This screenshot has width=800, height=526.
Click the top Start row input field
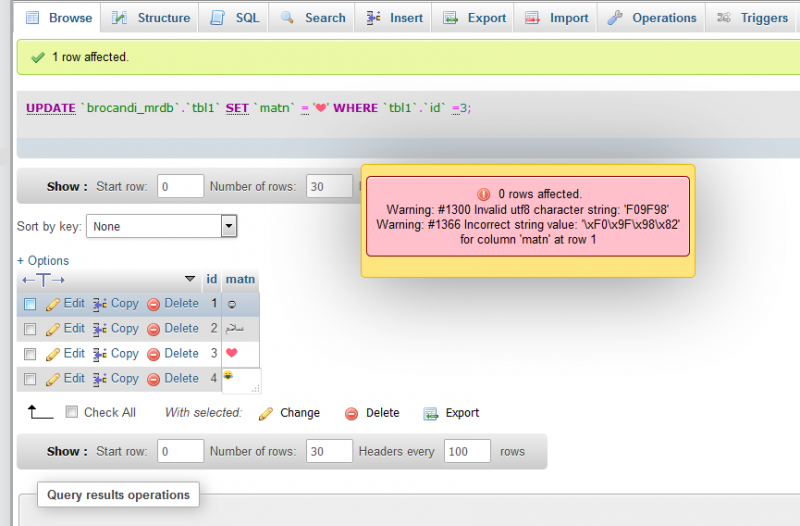pyautogui.click(x=180, y=187)
